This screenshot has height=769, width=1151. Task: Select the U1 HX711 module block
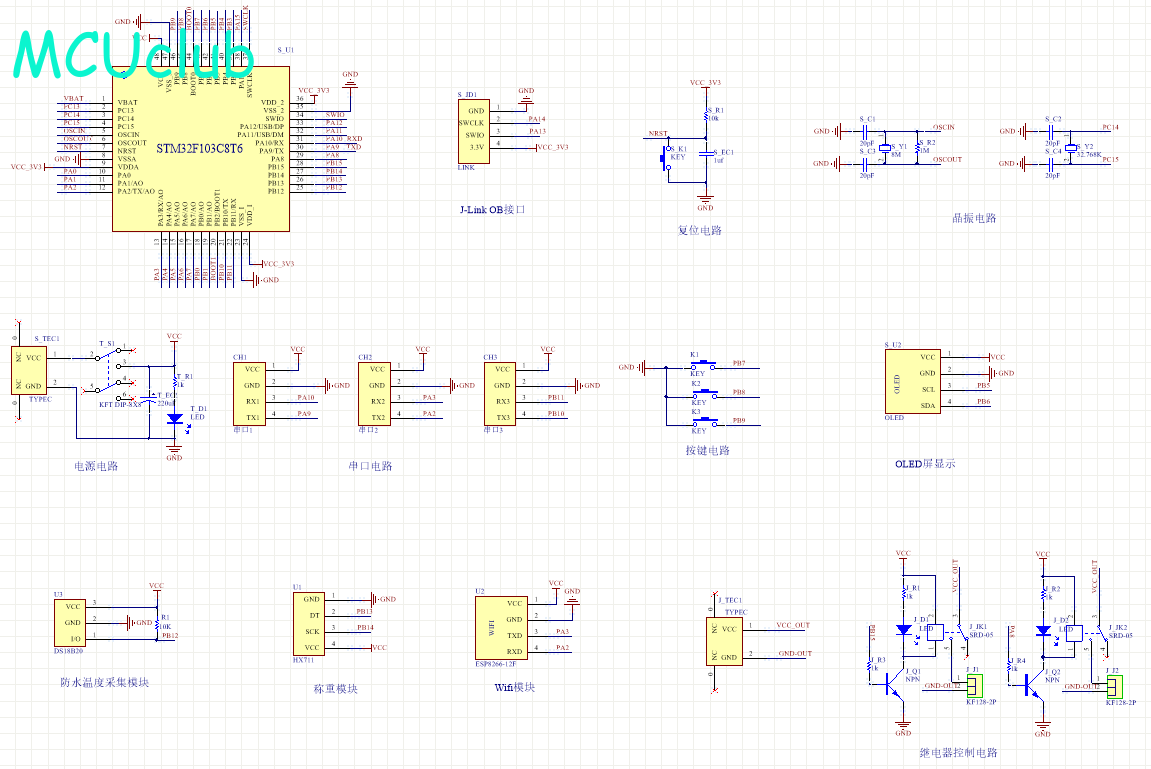pos(309,623)
